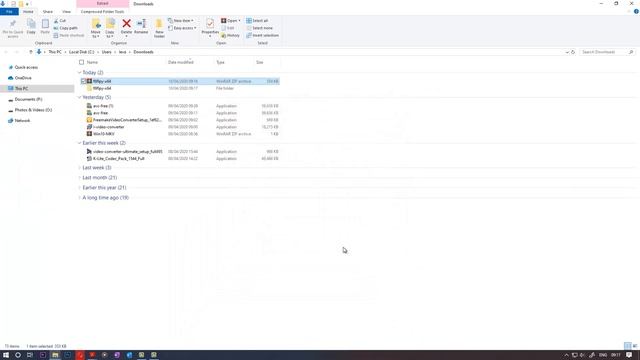Click the Cortana search circle in taskbar
640x360 pixels.
point(18,355)
